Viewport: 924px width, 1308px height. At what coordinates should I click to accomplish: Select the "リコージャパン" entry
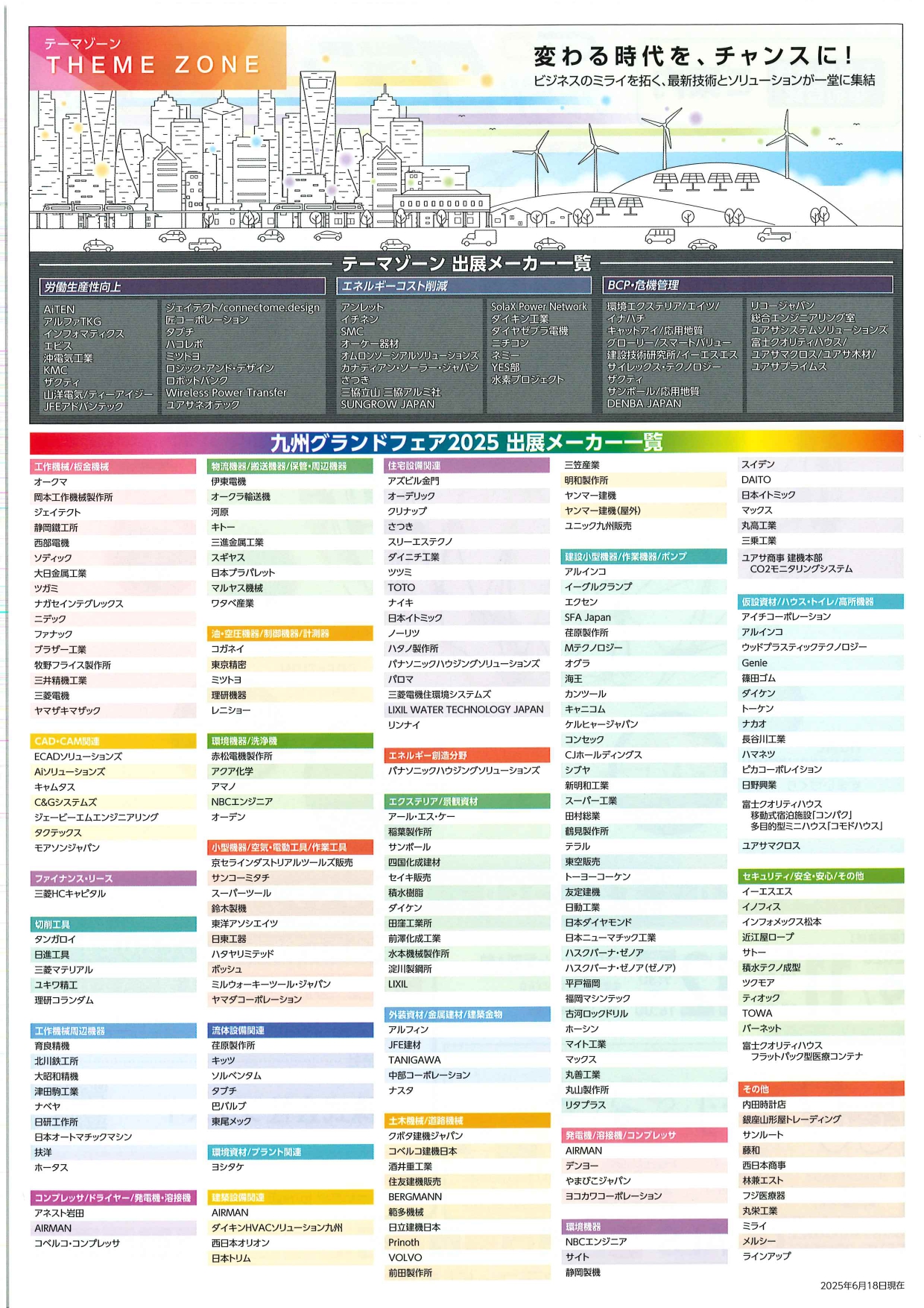coord(782,306)
